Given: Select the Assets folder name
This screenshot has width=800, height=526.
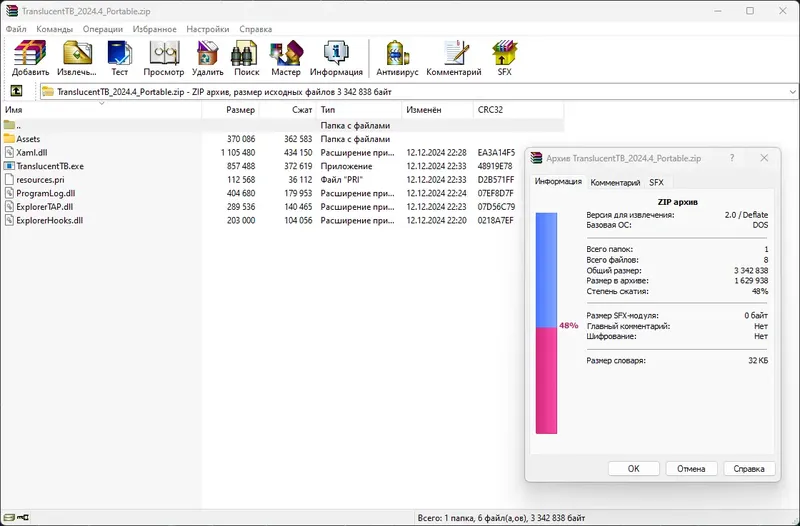Looking at the screenshot, I should [x=28, y=139].
